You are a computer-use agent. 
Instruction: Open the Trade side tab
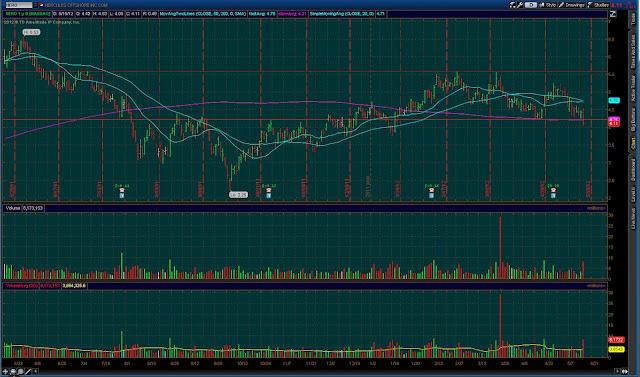tap(633, 19)
